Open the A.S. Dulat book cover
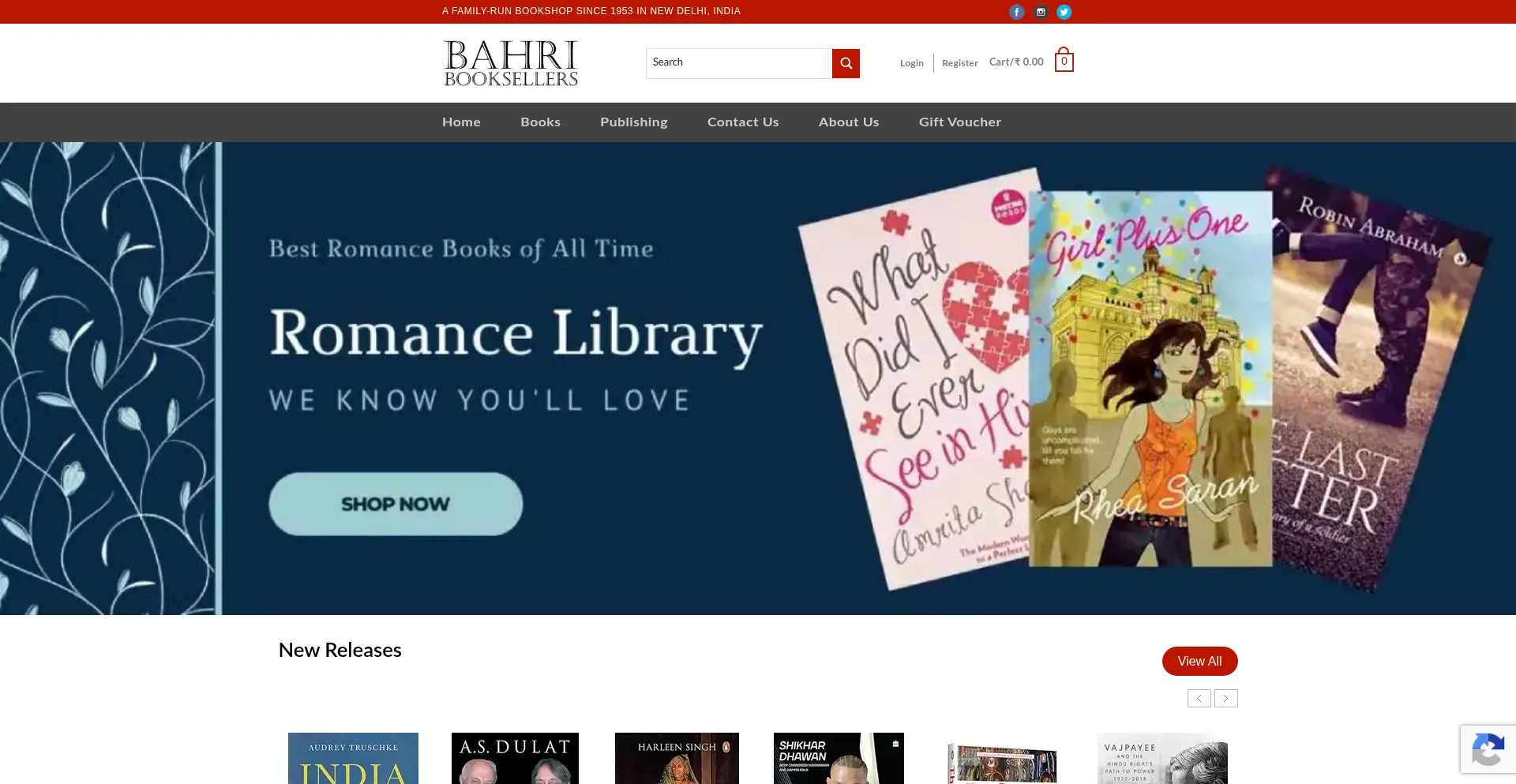 pyautogui.click(x=515, y=758)
